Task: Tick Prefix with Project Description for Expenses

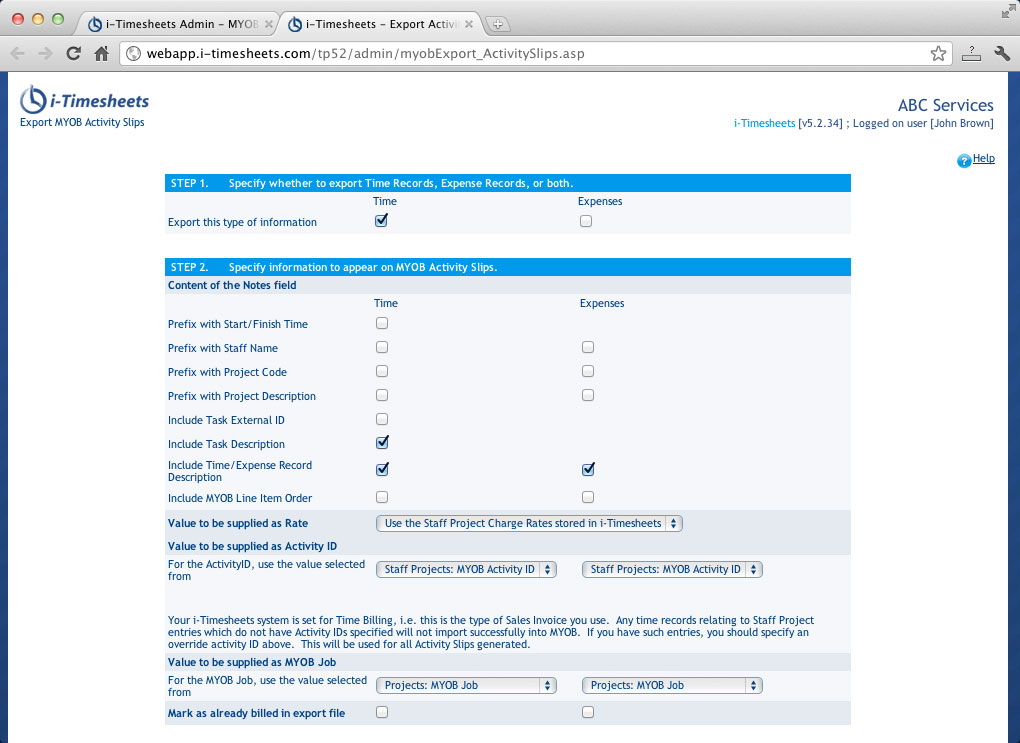Action: click(x=588, y=396)
